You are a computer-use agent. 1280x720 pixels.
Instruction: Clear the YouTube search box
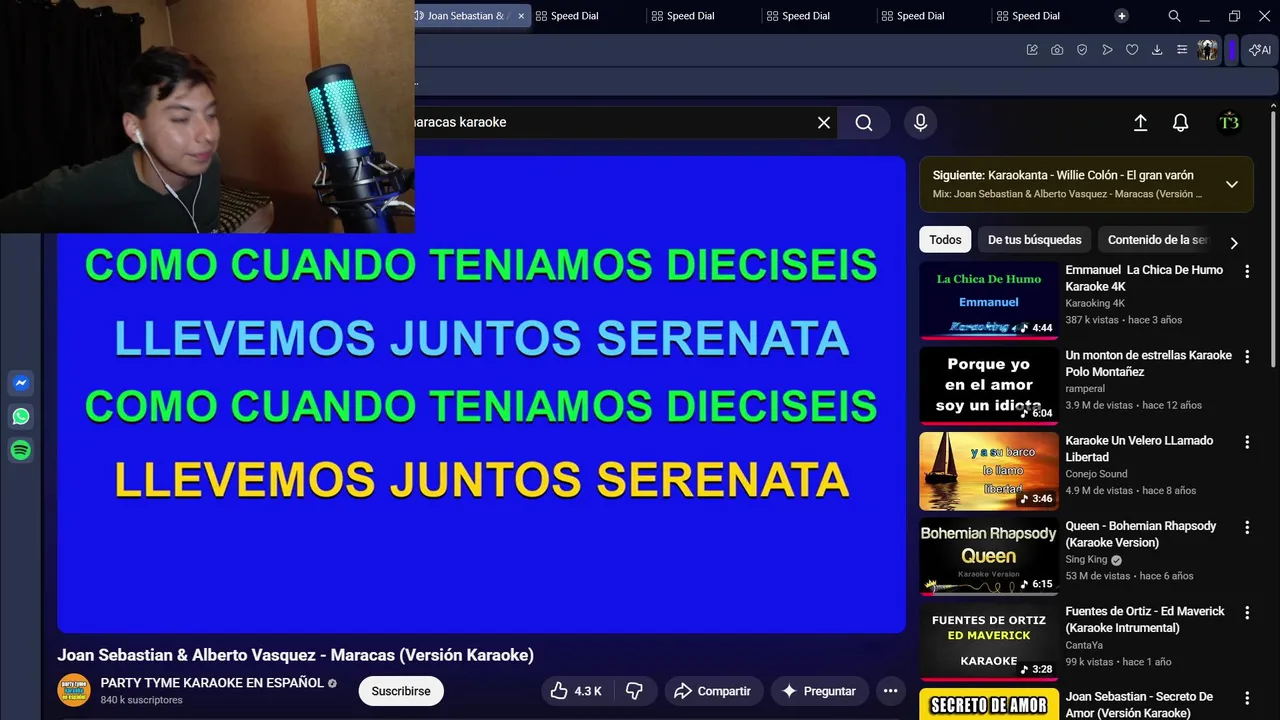click(x=824, y=122)
